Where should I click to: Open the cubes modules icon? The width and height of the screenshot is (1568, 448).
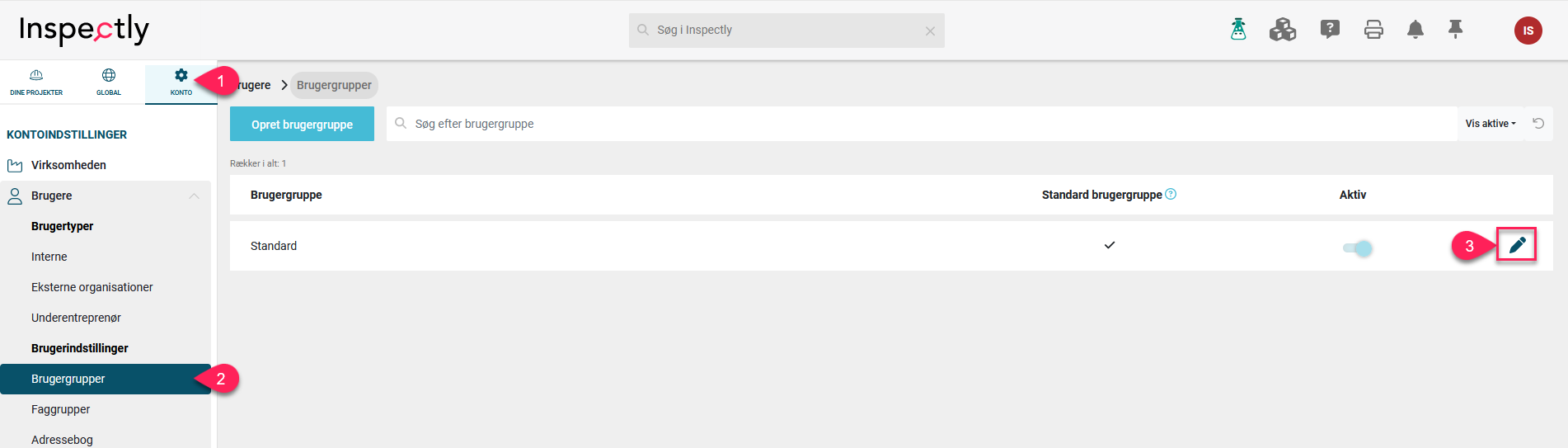[x=1283, y=30]
